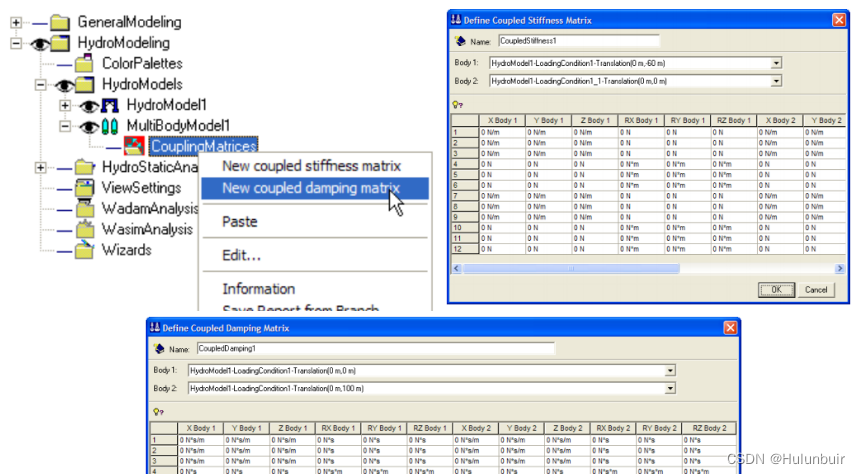Click row 1 X Body 1 cell in damping table
The image size is (860, 474).
tap(201, 440)
